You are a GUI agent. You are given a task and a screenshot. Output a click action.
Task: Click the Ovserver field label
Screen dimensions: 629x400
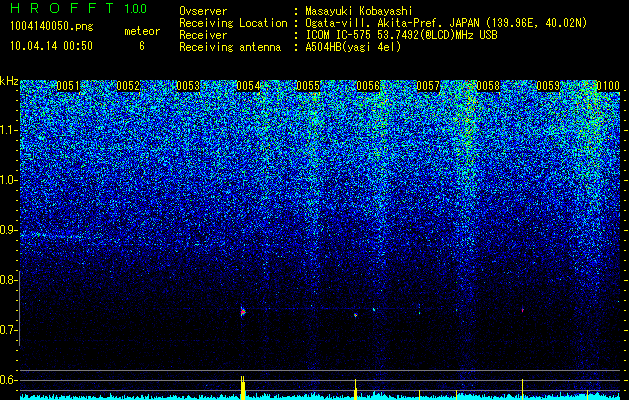coord(203,11)
